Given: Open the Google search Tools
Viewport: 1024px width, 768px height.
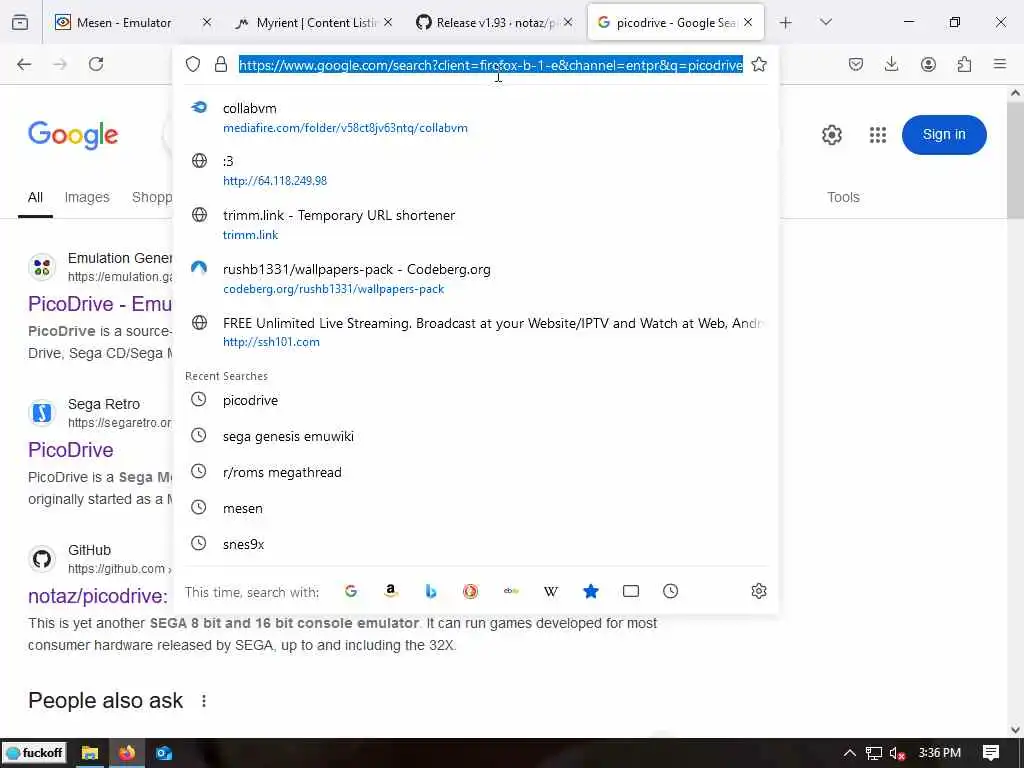Looking at the screenshot, I should click(843, 197).
